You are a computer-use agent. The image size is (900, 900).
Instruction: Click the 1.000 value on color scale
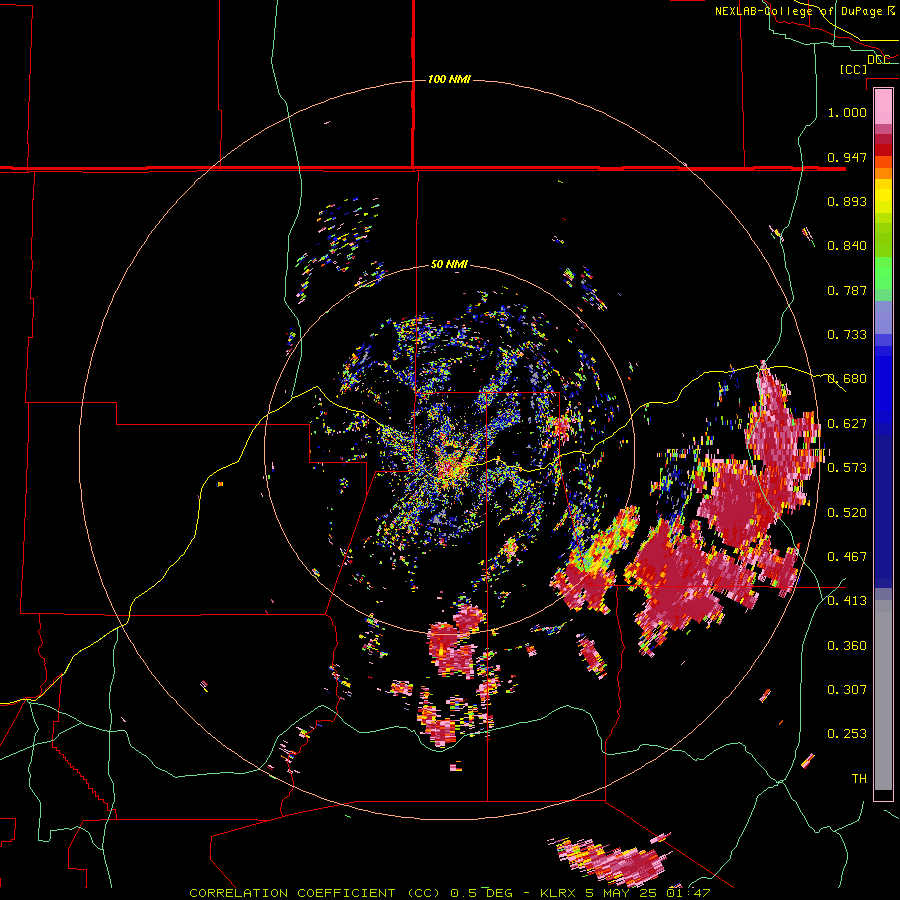tap(847, 112)
